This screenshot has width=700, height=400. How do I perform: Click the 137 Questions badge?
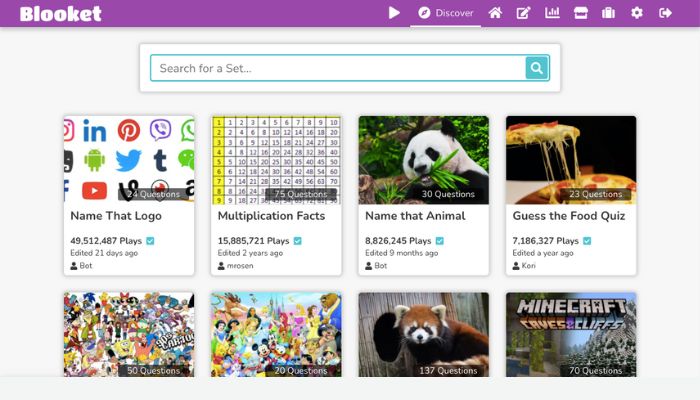pyautogui.click(x=448, y=371)
